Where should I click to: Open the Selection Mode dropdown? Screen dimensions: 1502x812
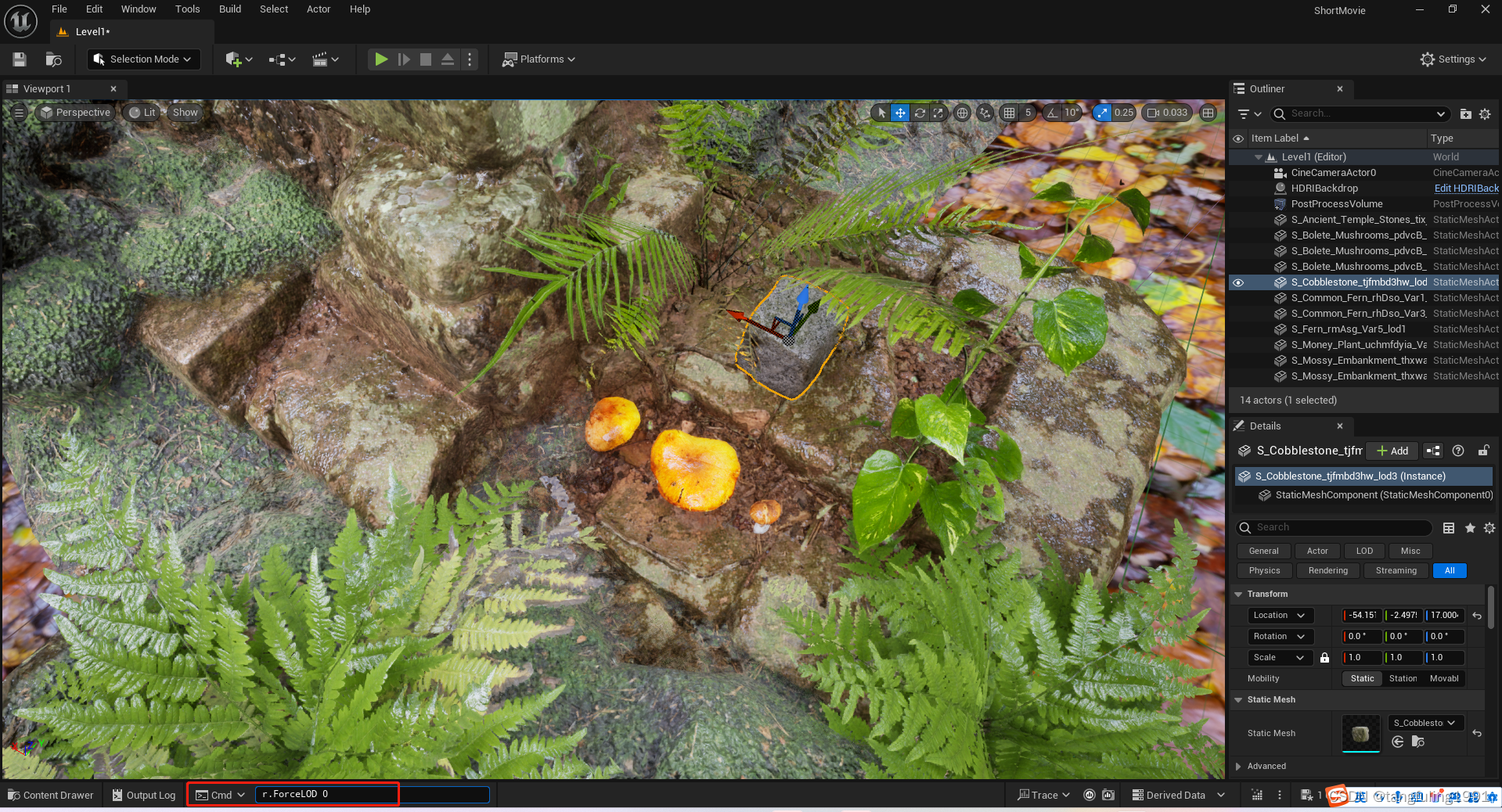coord(144,59)
